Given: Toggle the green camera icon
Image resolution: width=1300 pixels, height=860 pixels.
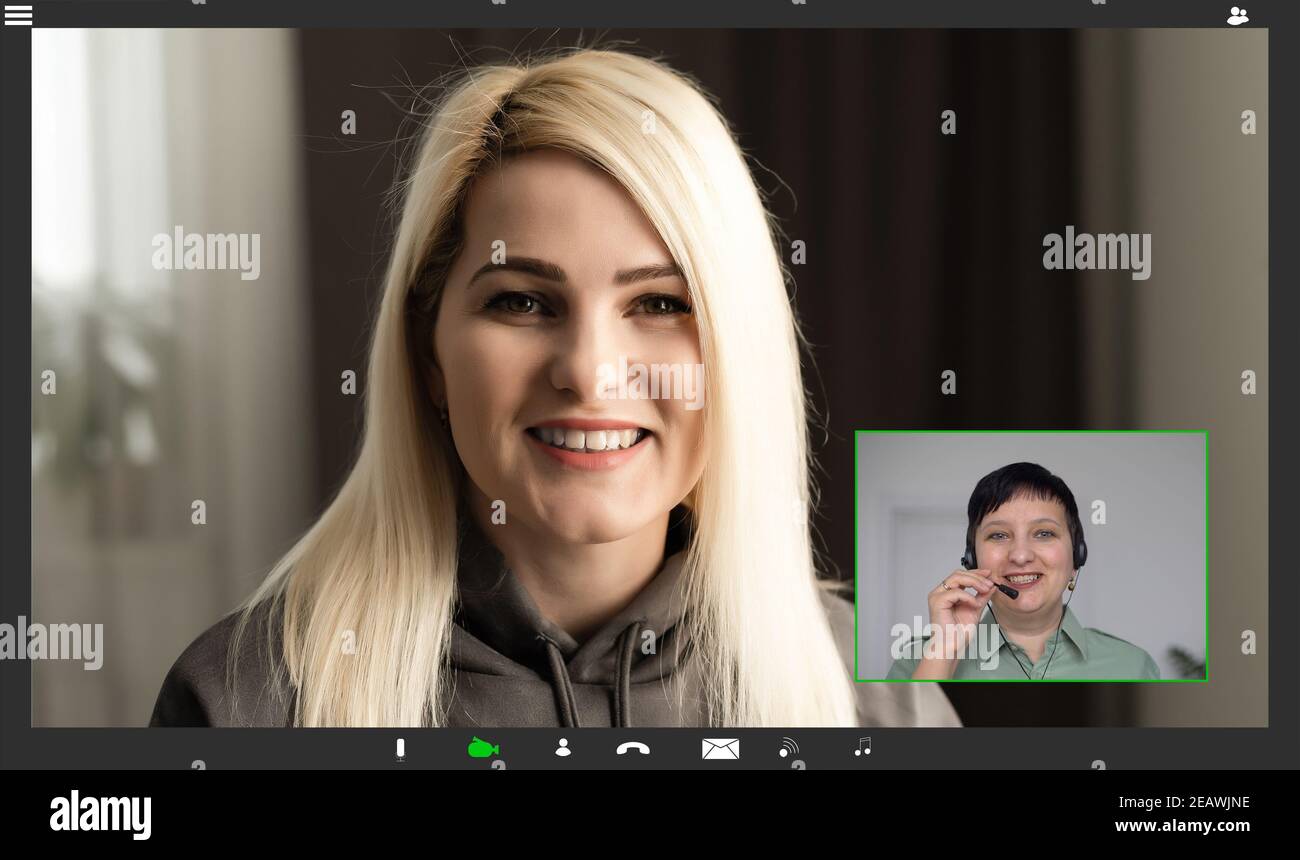Looking at the screenshot, I should (x=483, y=748).
